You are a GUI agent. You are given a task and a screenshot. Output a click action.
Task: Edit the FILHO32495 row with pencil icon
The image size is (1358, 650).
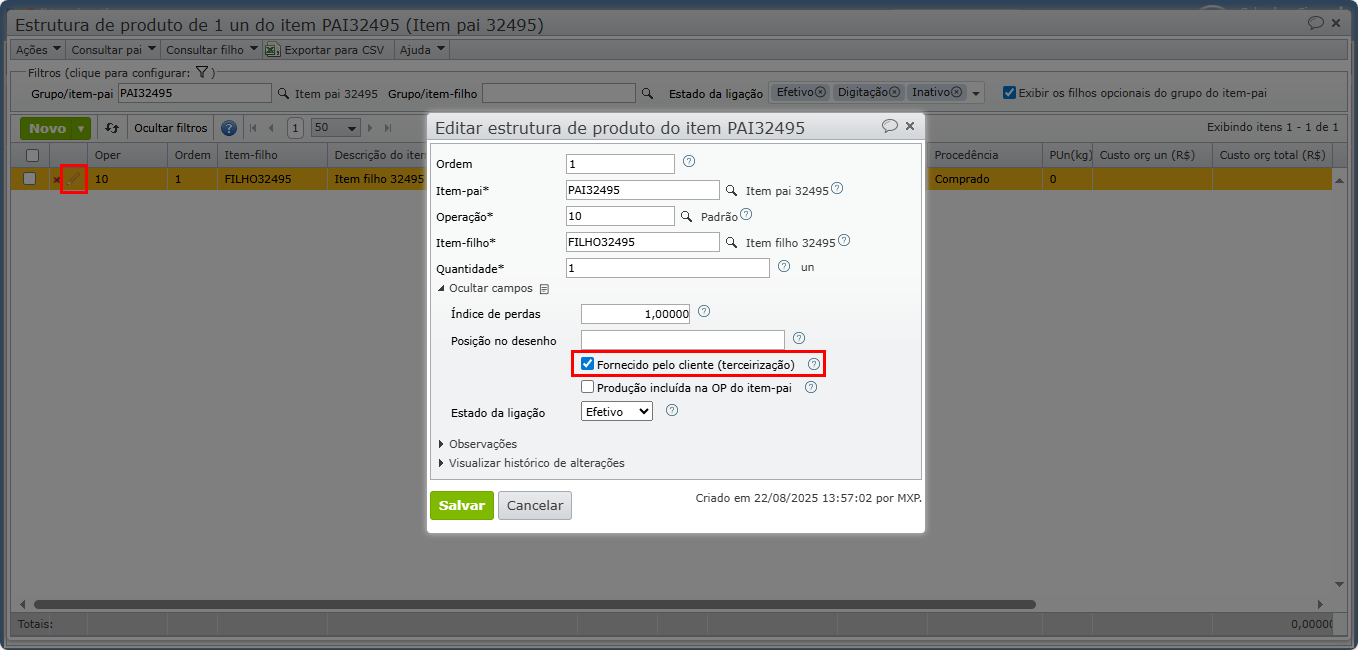coord(74,179)
